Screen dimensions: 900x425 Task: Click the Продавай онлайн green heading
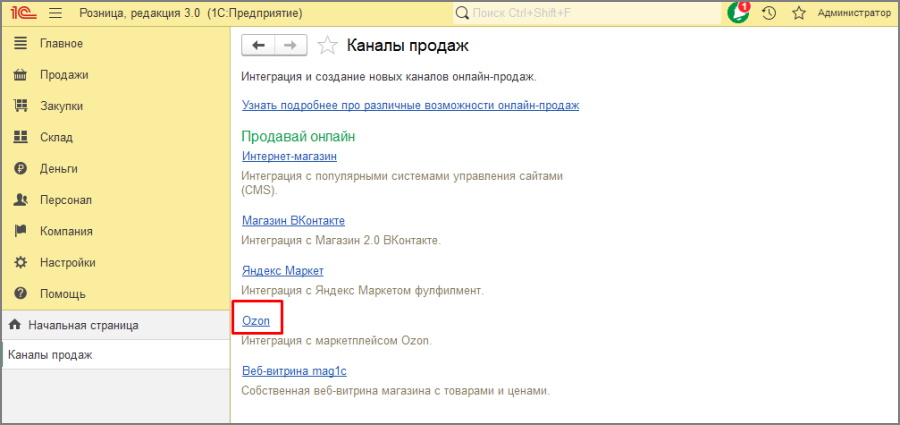click(x=298, y=137)
